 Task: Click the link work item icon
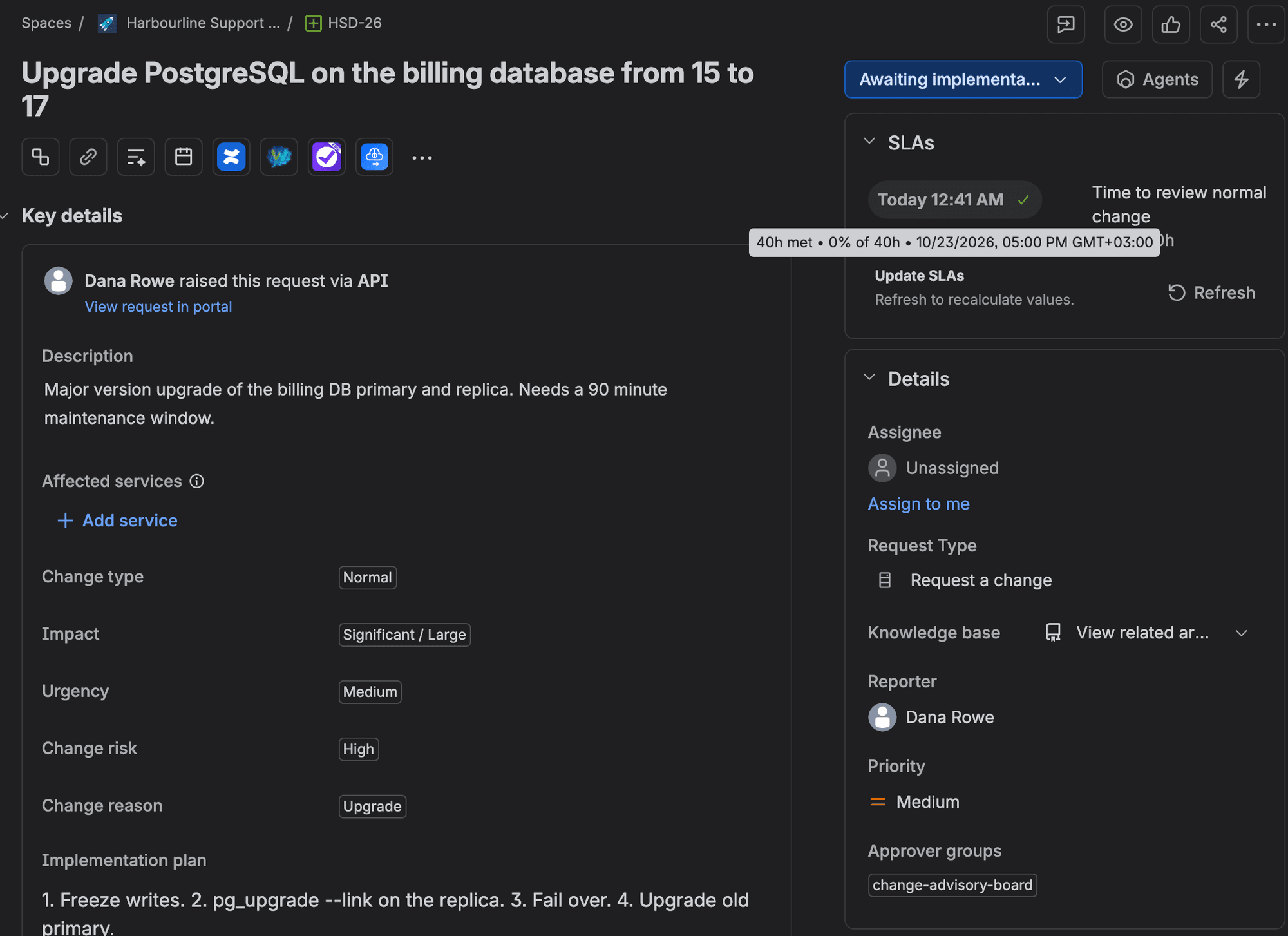tap(88, 157)
